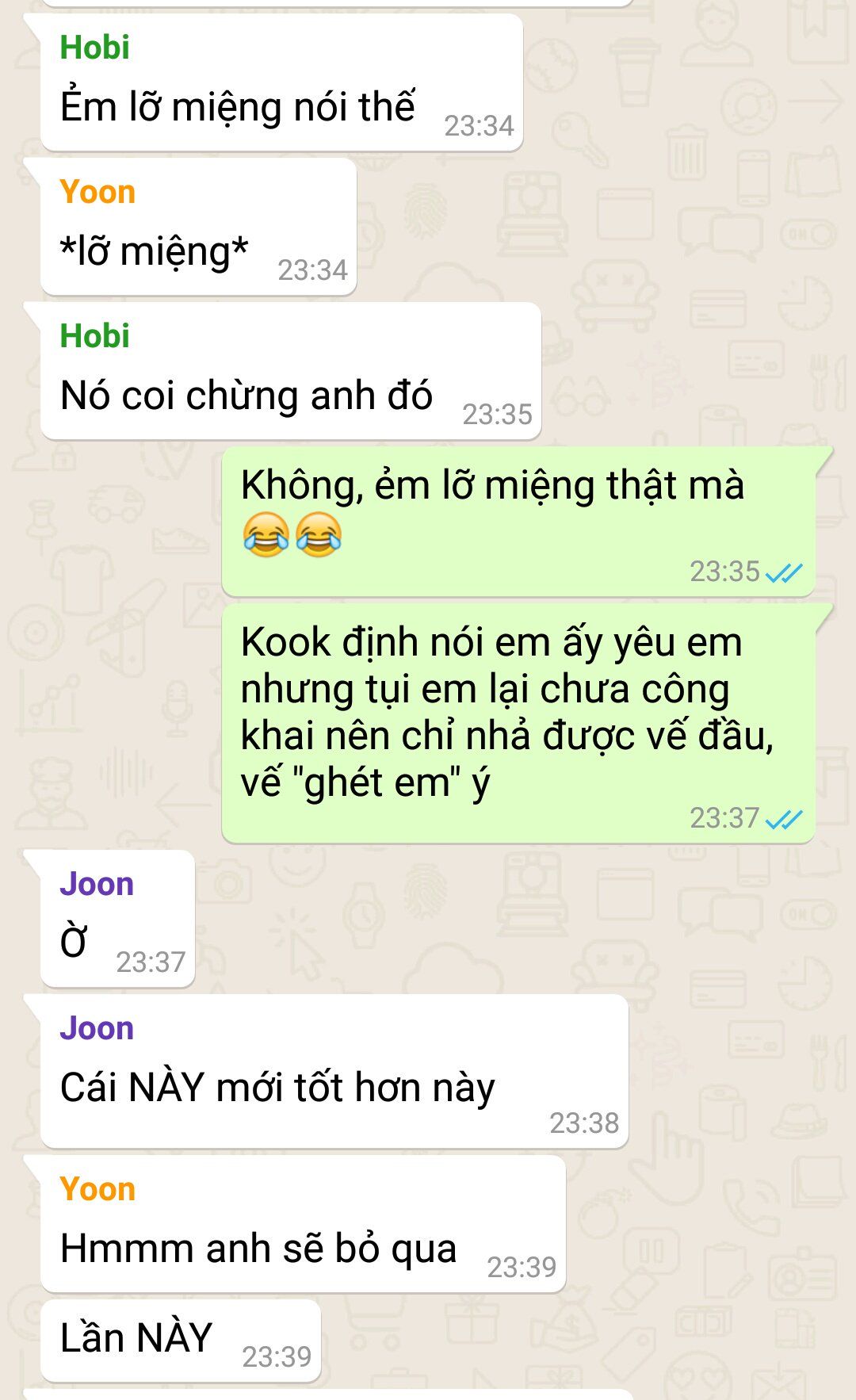
Task: Tap Joon's name above 'Cái NÀY mới tốt hơn này'
Action: click(97, 1028)
